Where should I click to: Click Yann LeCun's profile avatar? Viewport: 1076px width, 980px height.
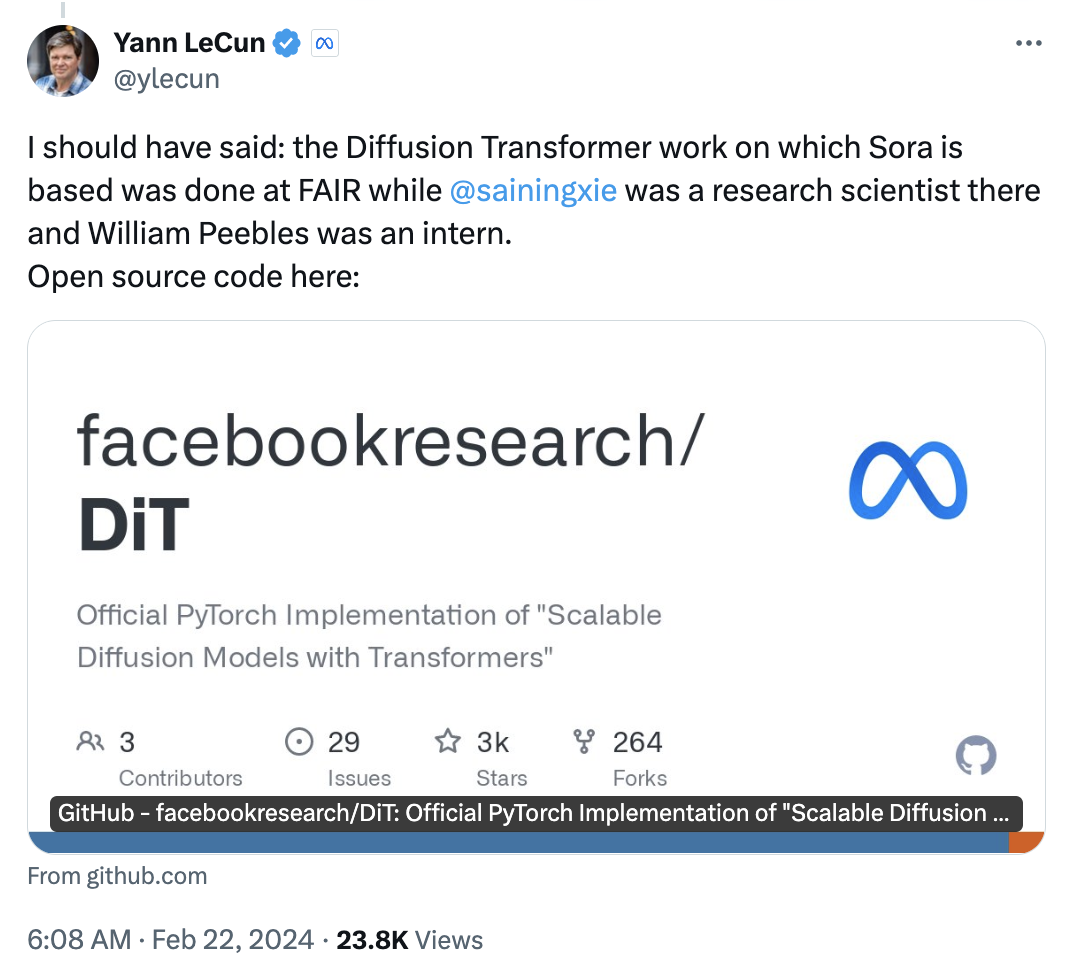tap(62, 61)
